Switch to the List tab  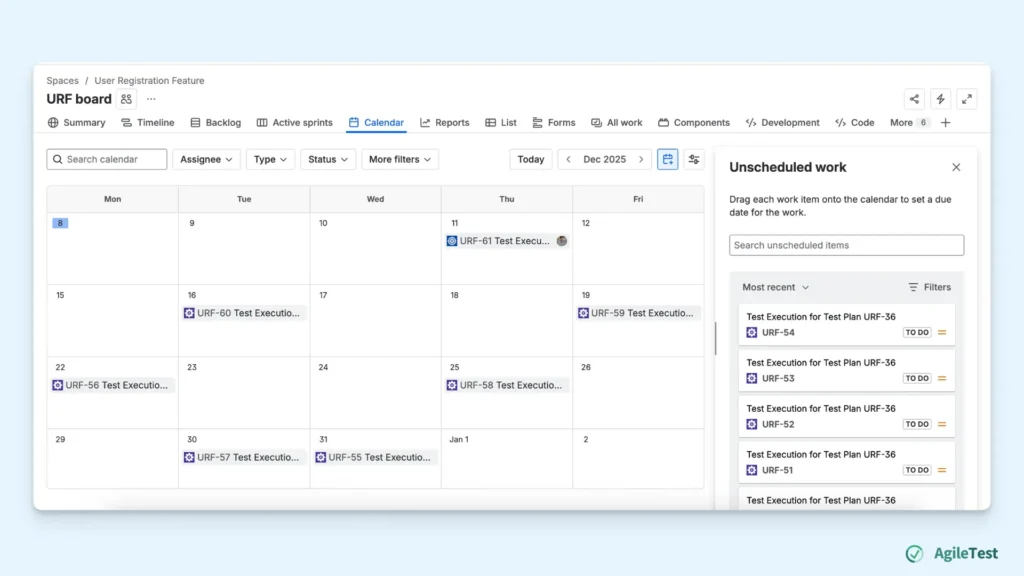pos(501,123)
